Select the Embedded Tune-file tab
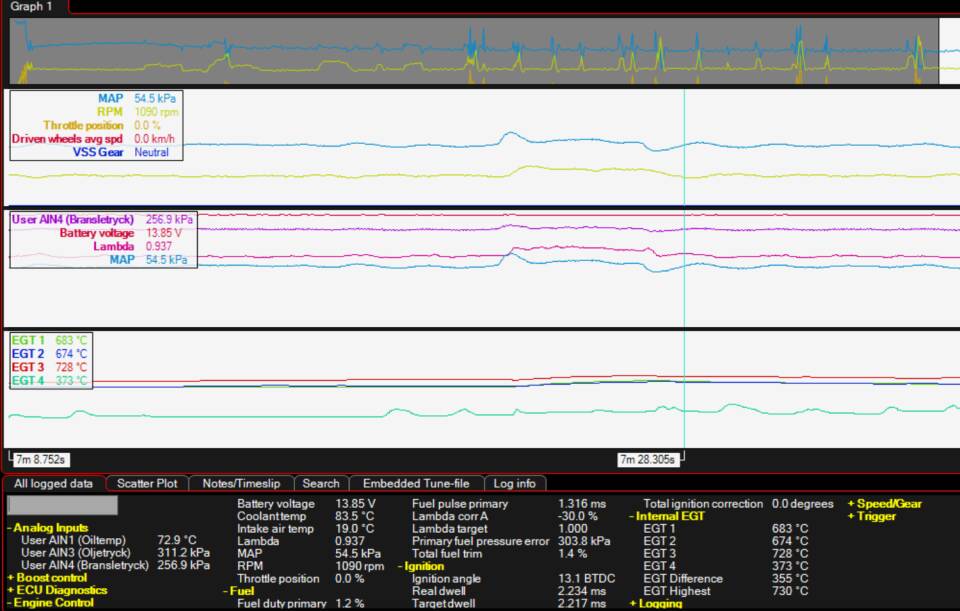Image resolution: width=960 pixels, height=611 pixels. [x=418, y=483]
